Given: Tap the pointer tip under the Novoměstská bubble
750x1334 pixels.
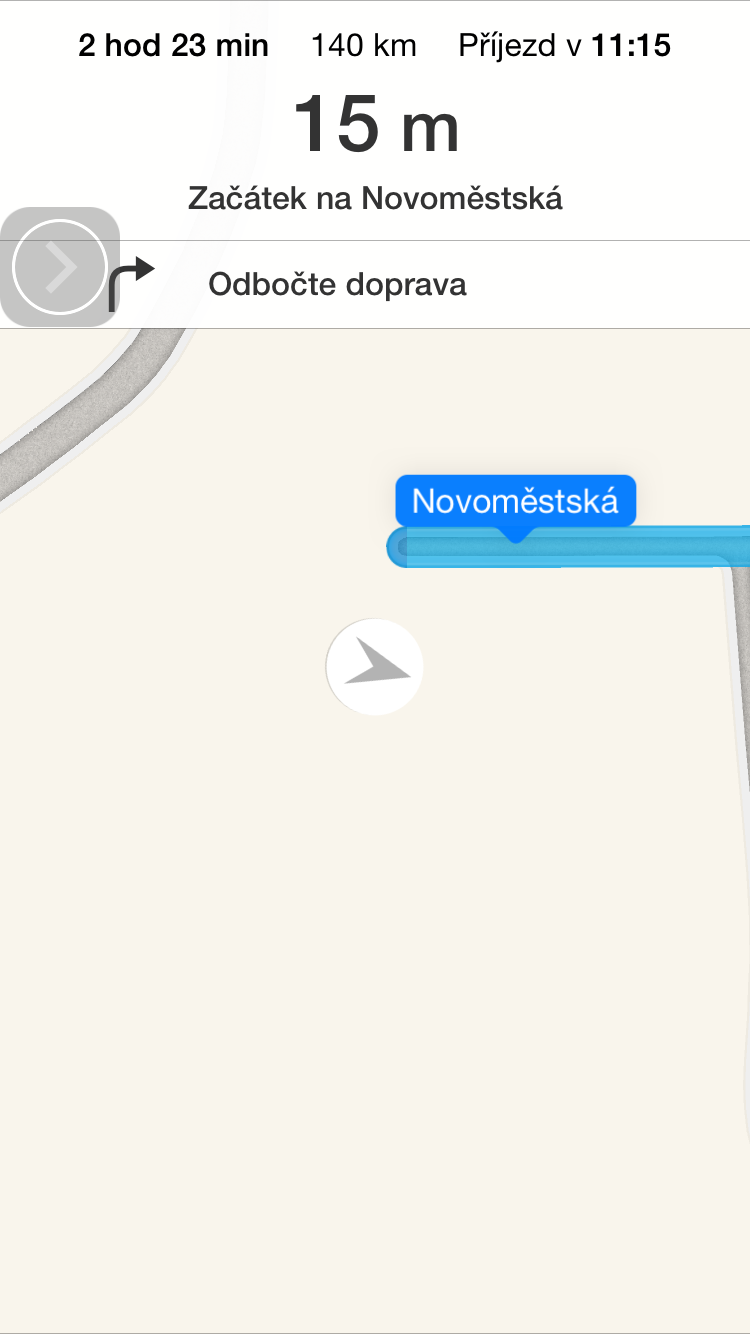Looking at the screenshot, I should pos(515,536).
